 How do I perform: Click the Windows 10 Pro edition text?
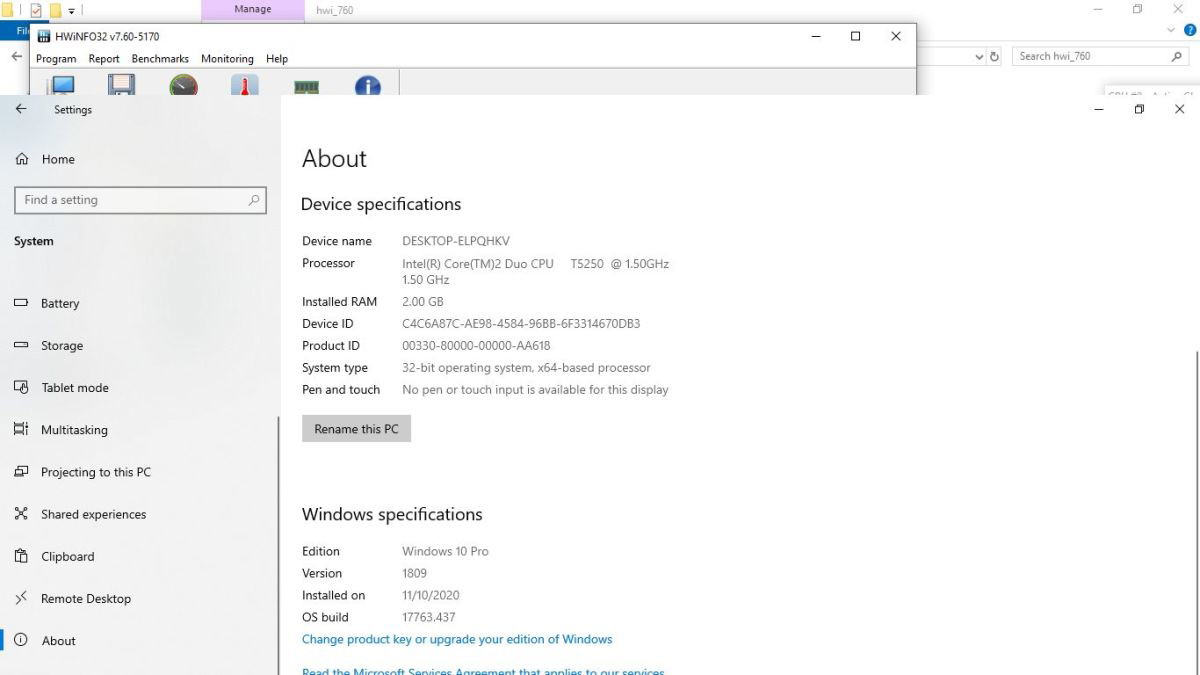[445, 551]
